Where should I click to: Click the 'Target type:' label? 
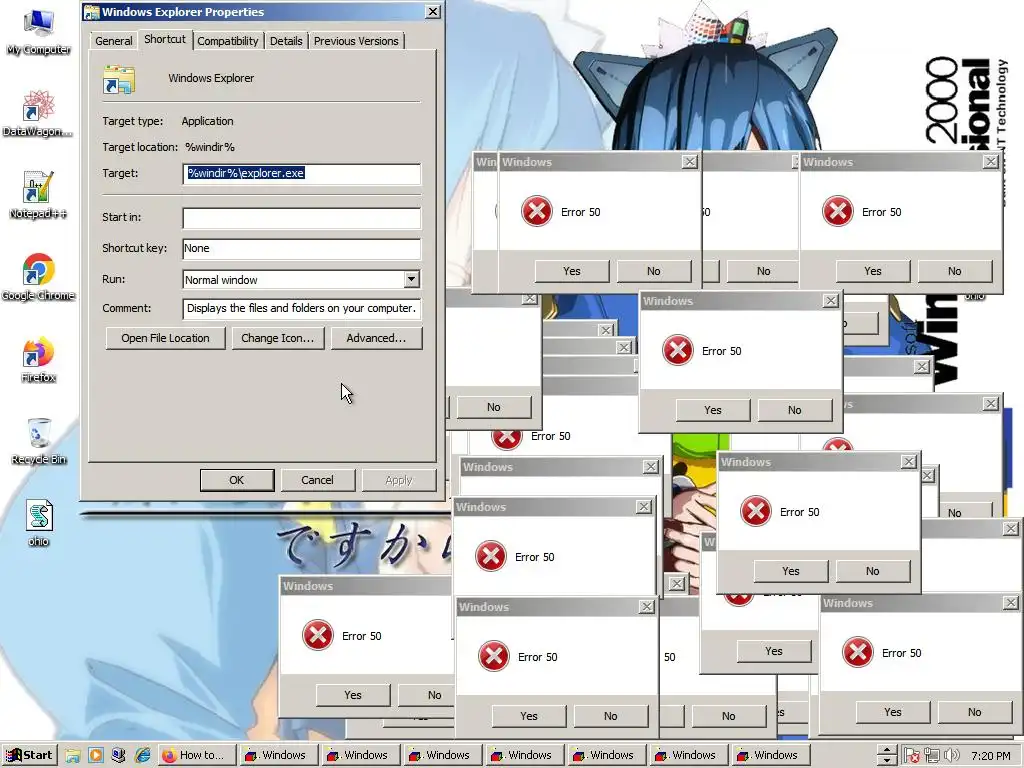(133, 121)
